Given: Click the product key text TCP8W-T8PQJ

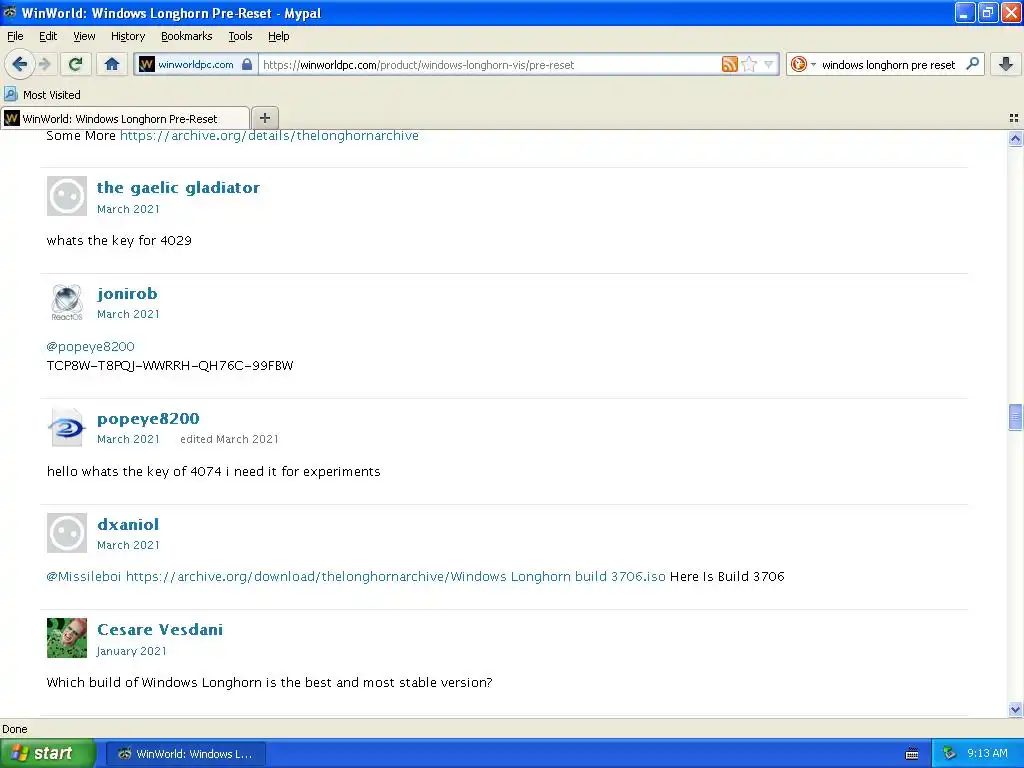Looking at the screenshot, I should pyautogui.click(x=170, y=365).
